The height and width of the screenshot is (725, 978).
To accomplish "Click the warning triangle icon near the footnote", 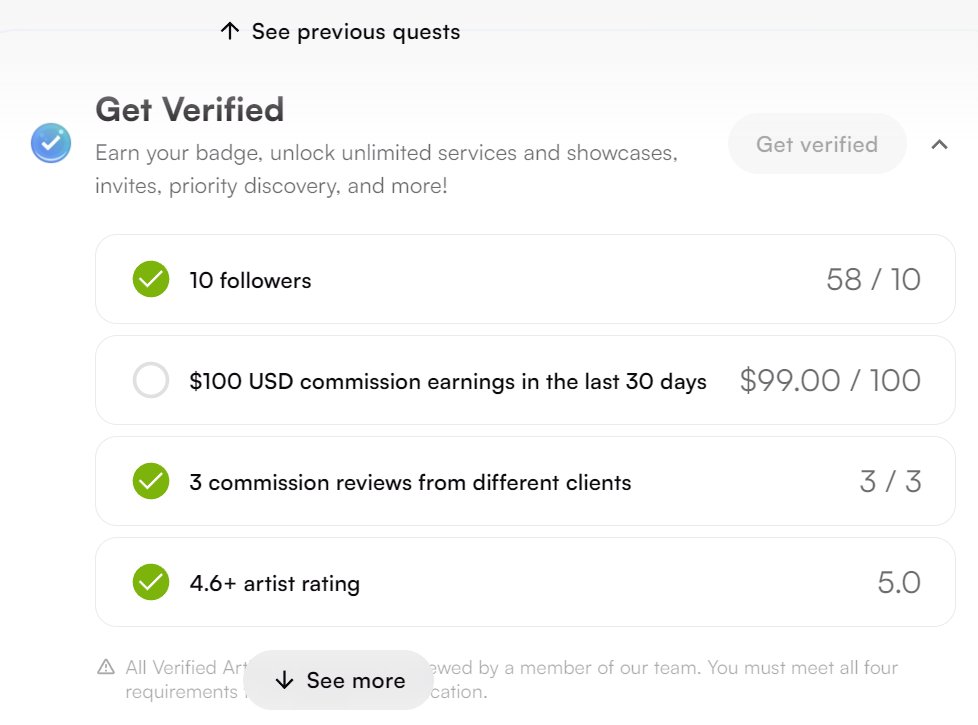I will (106, 667).
